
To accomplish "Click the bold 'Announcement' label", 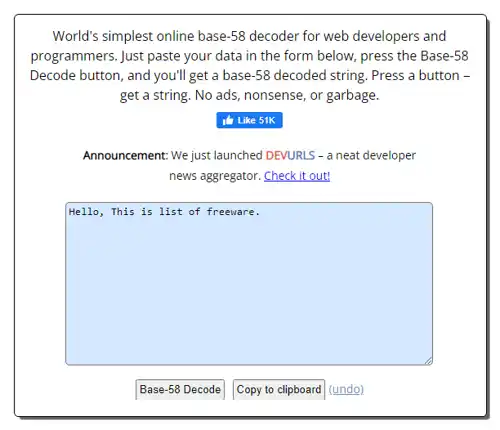I will 124,155.
